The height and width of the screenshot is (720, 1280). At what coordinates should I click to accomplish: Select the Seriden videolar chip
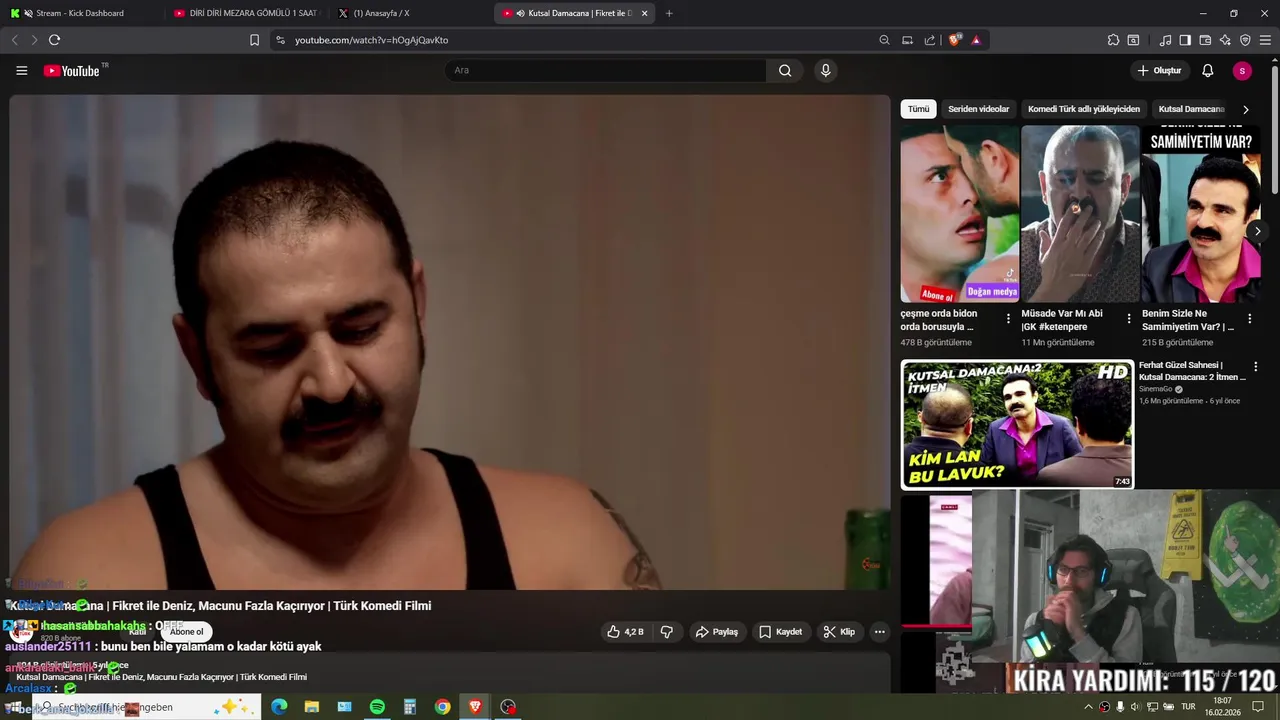[979, 109]
